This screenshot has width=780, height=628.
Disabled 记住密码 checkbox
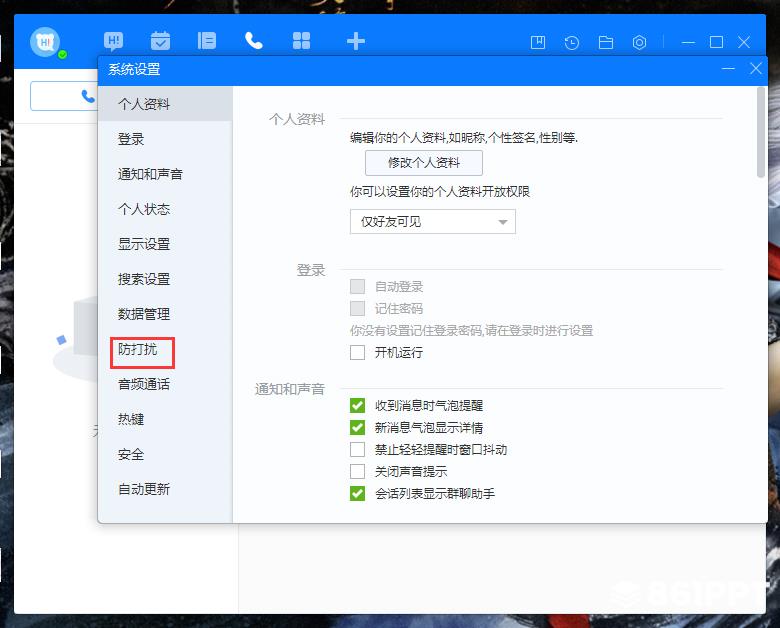(357, 309)
